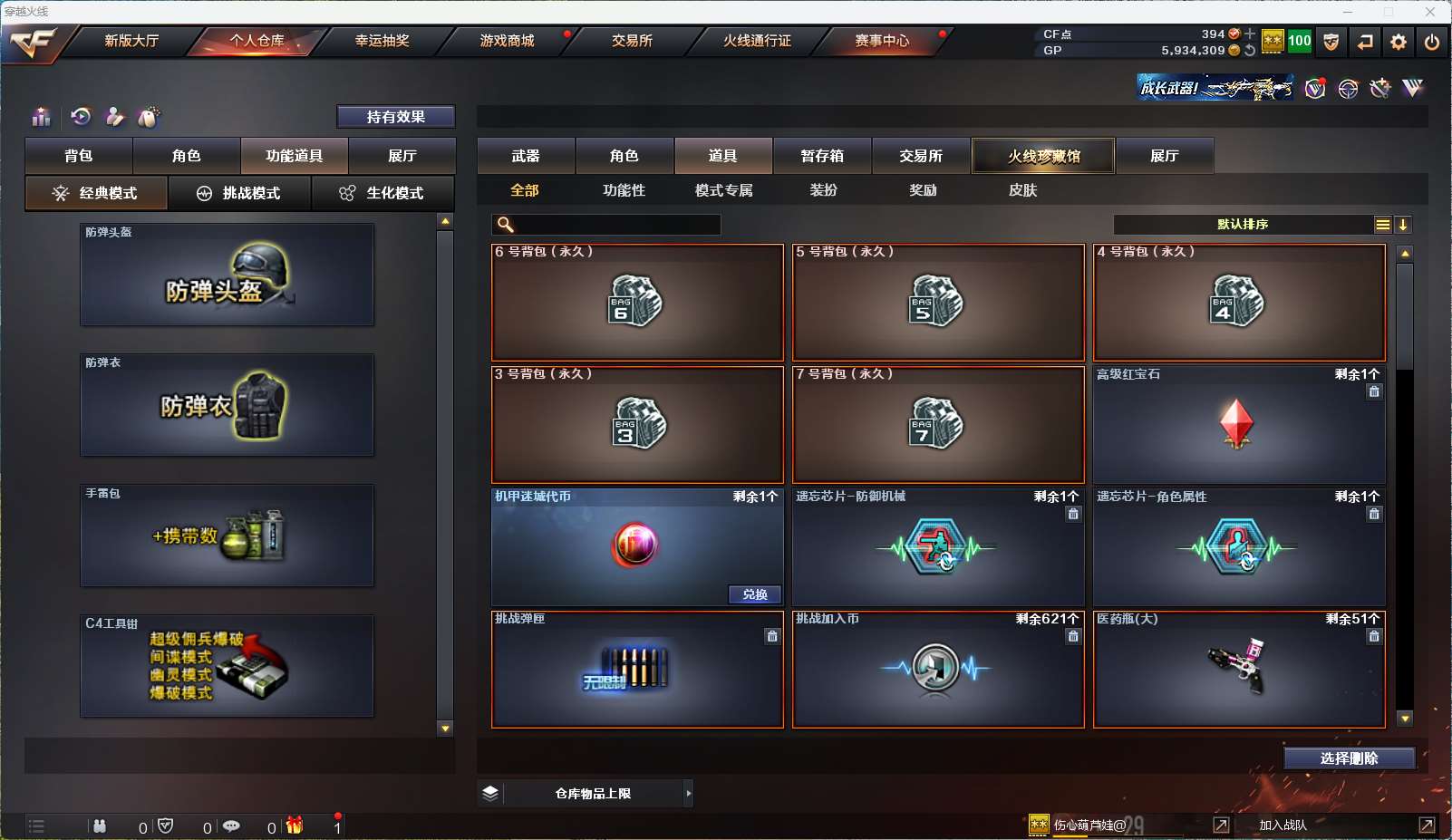The image size is (1452, 840).
Task: Click the gift box icon in bottom bar
Action: pos(295,826)
